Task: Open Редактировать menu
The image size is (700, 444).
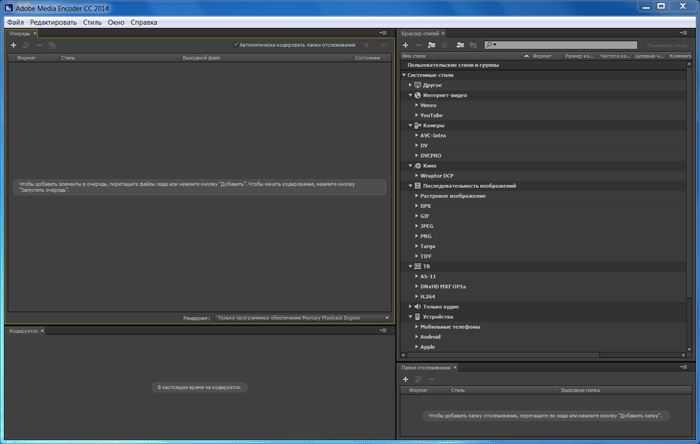Action: coord(53,22)
